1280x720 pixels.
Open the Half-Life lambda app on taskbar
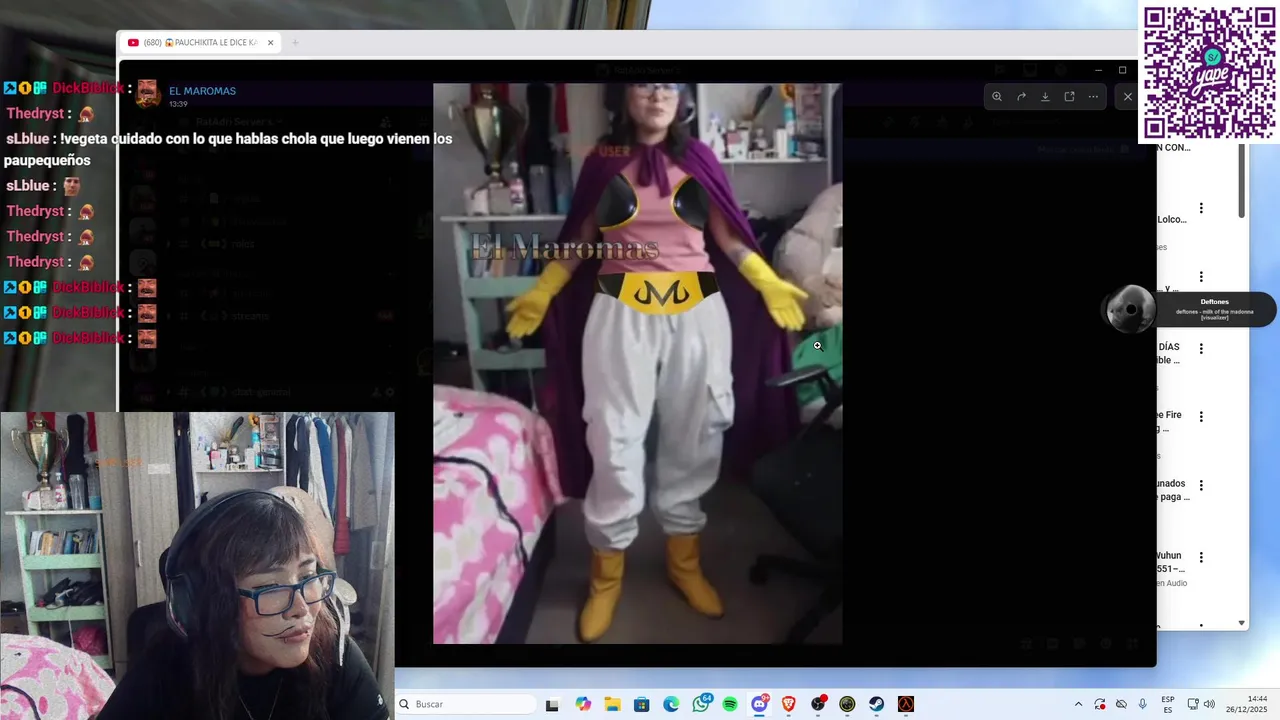pyautogui.click(x=906, y=704)
